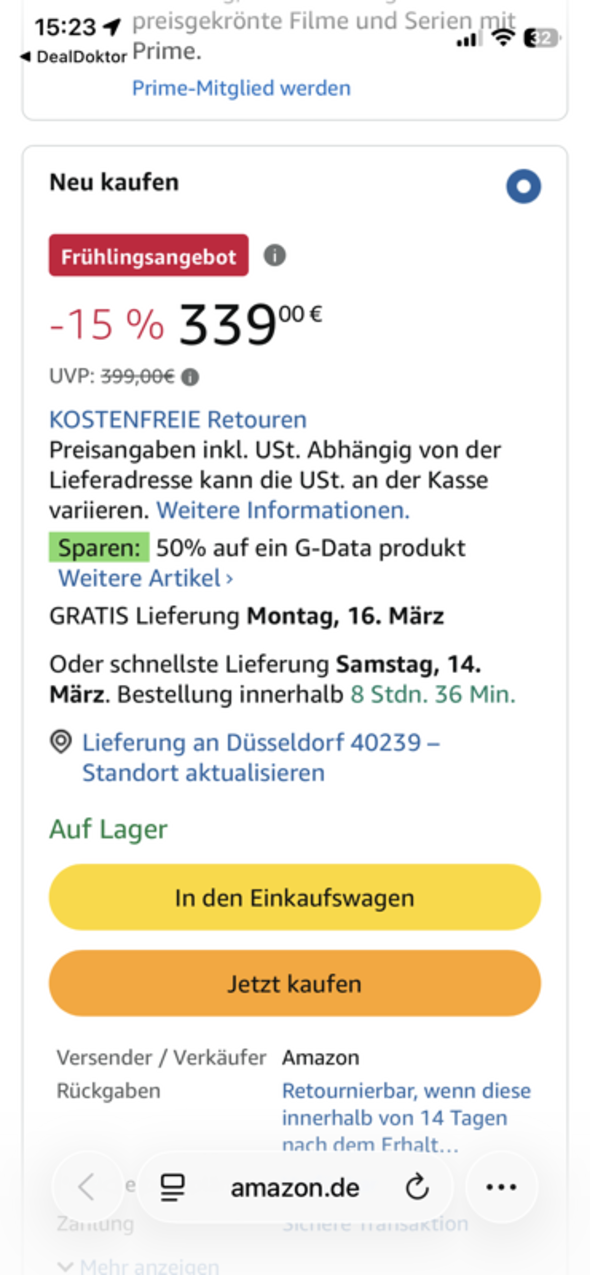Image resolution: width=590 pixels, height=1275 pixels.
Task: Open the page view icon left of address bar
Action: (x=172, y=1187)
